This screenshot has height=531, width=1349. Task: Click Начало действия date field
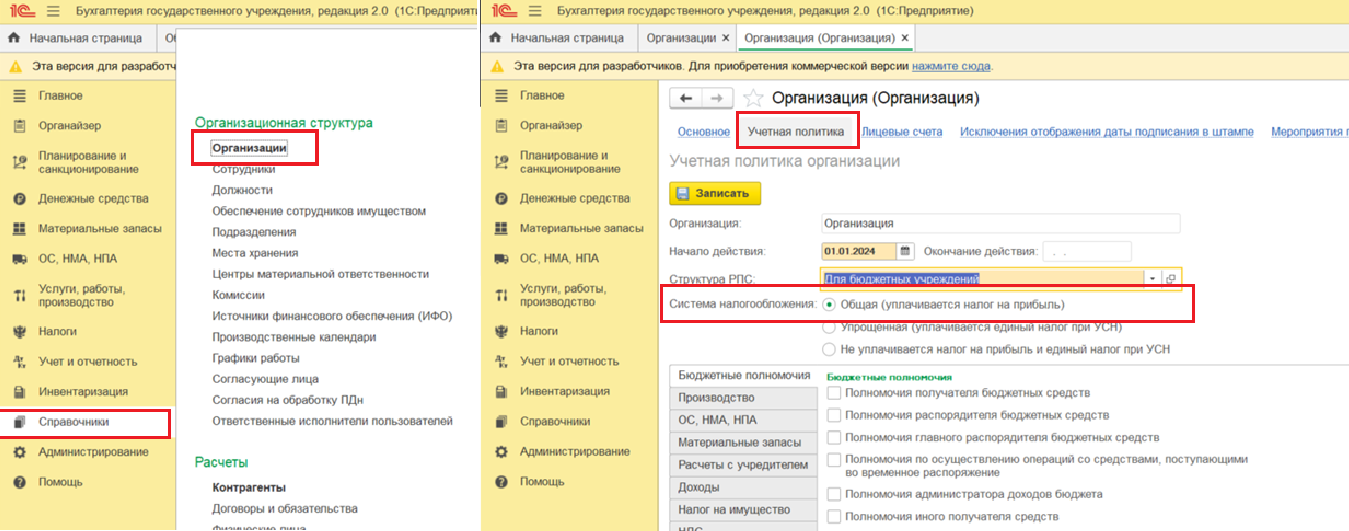pos(859,251)
